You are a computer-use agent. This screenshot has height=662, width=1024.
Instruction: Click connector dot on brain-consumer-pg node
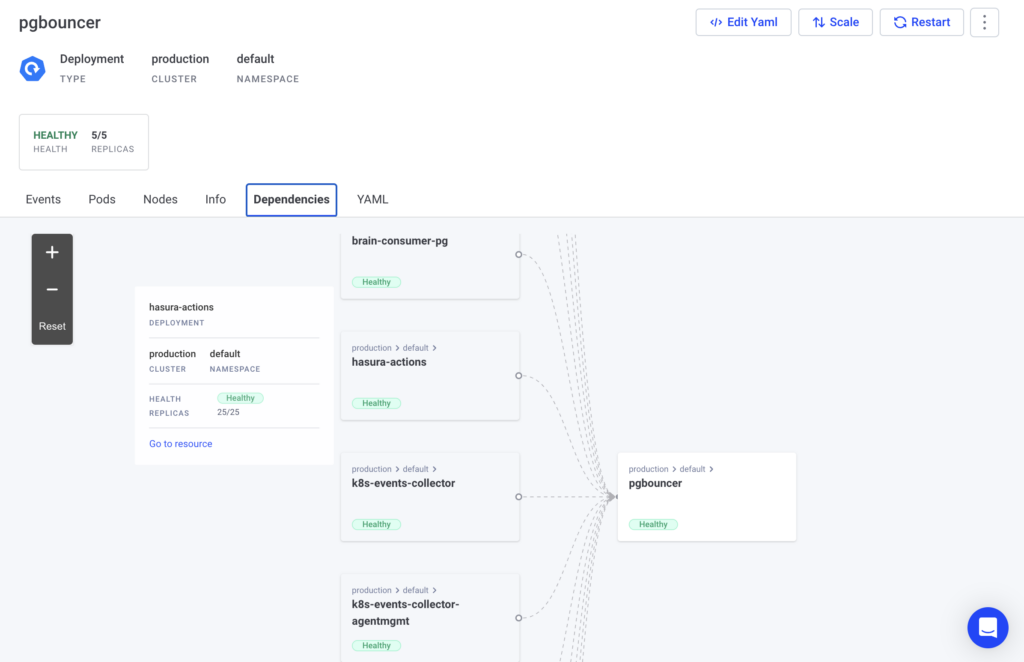(x=519, y=255)
